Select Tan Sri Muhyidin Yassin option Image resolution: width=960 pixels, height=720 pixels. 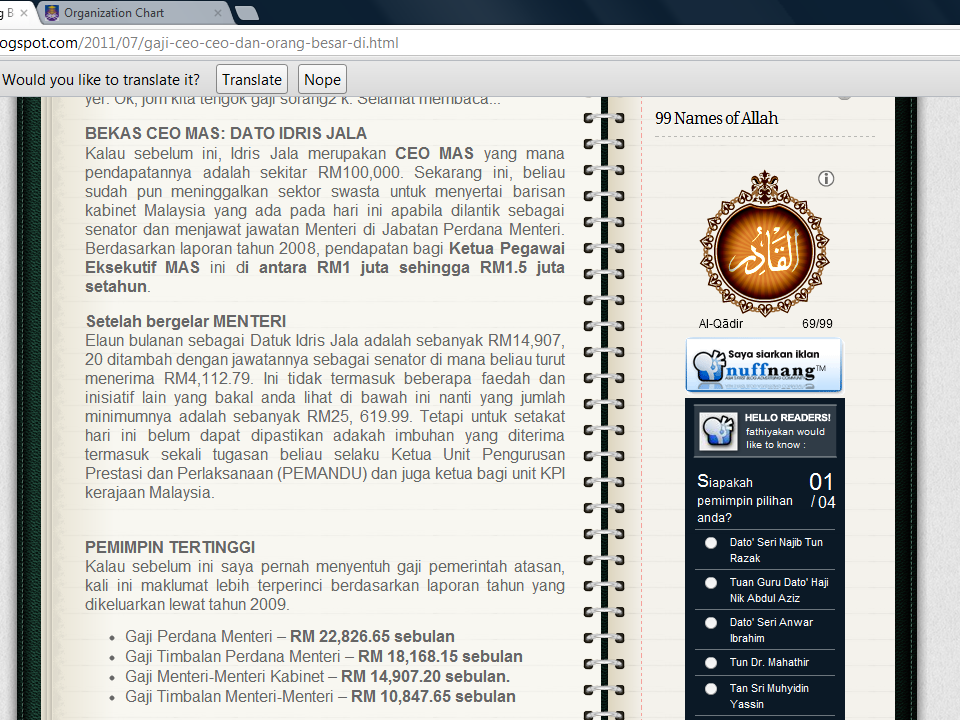[x=711, y=689]
